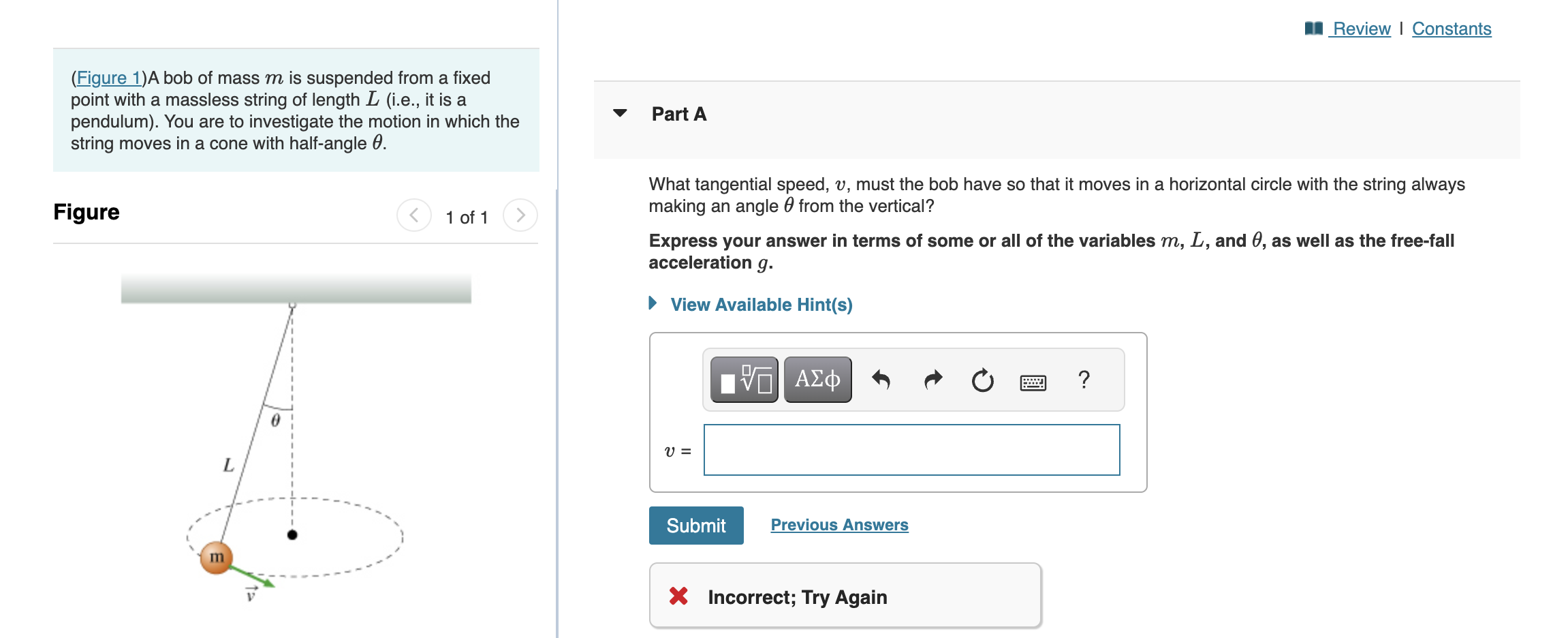Viewport: 1568px width, 638px height.
Task: Open the math templates palette
Action: [x=744, y=380]
